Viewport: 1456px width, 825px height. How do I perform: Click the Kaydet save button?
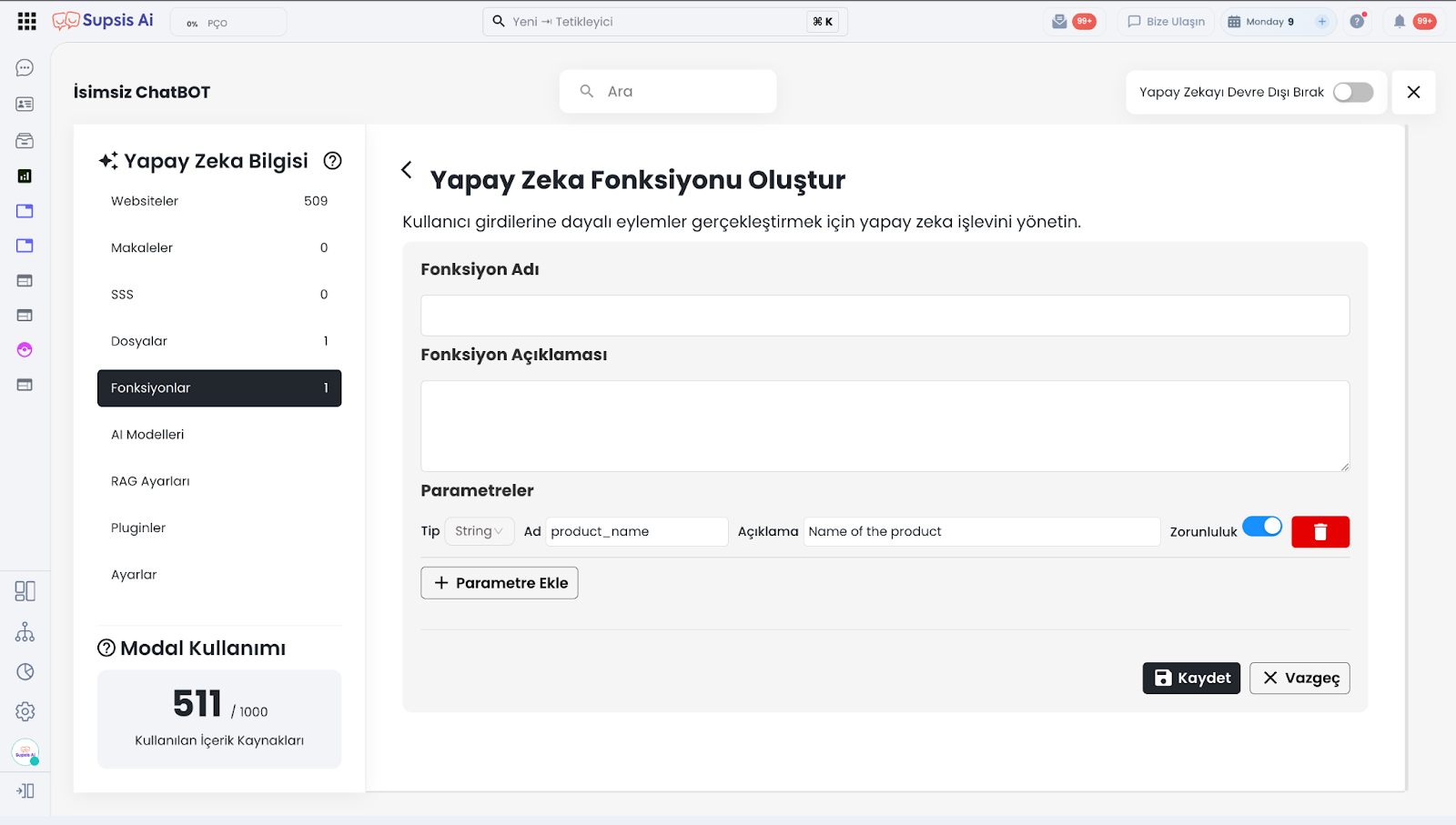coord(1190,678)
